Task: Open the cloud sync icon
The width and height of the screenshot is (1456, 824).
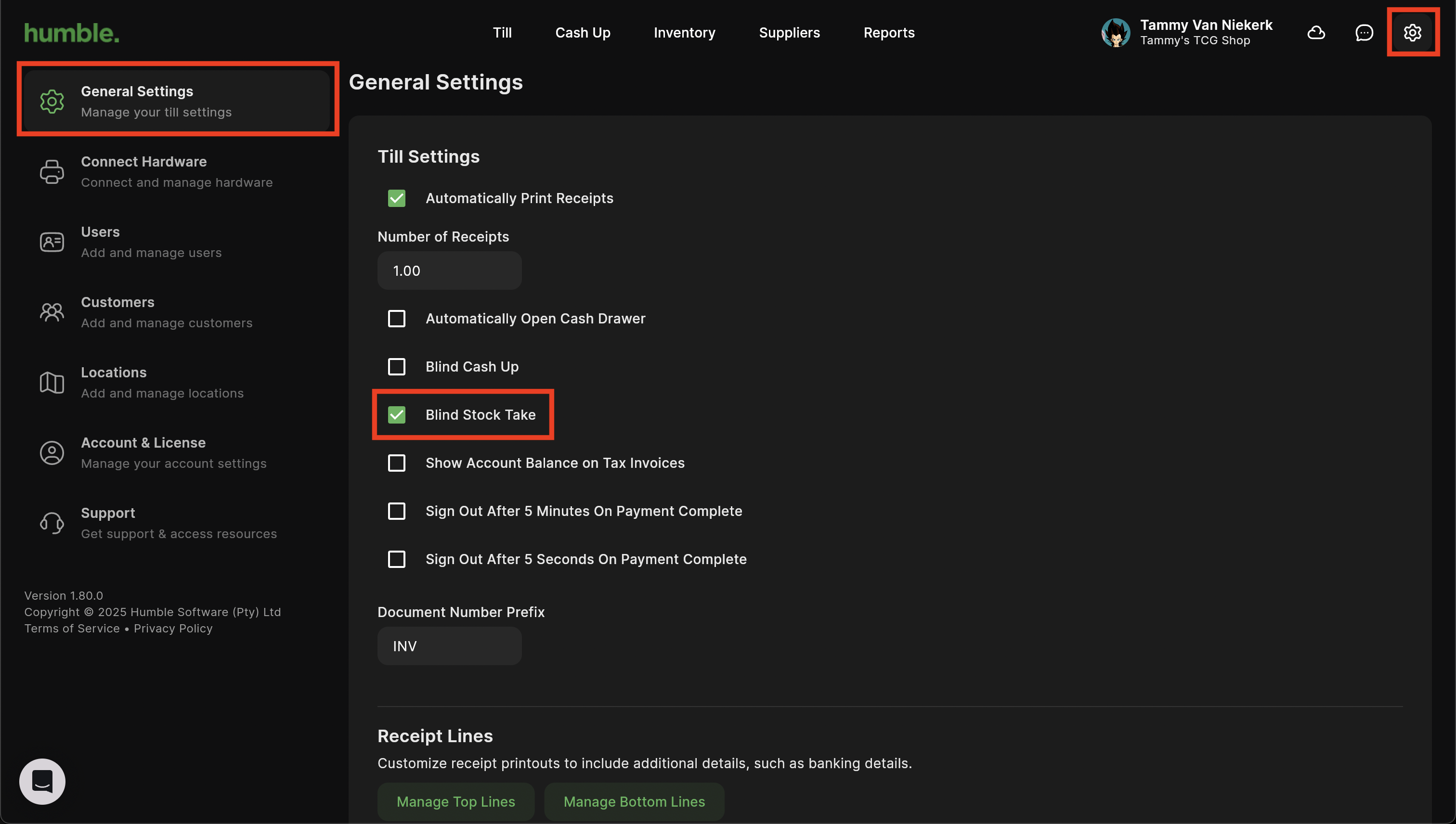Action: (x=1316, y=33)
